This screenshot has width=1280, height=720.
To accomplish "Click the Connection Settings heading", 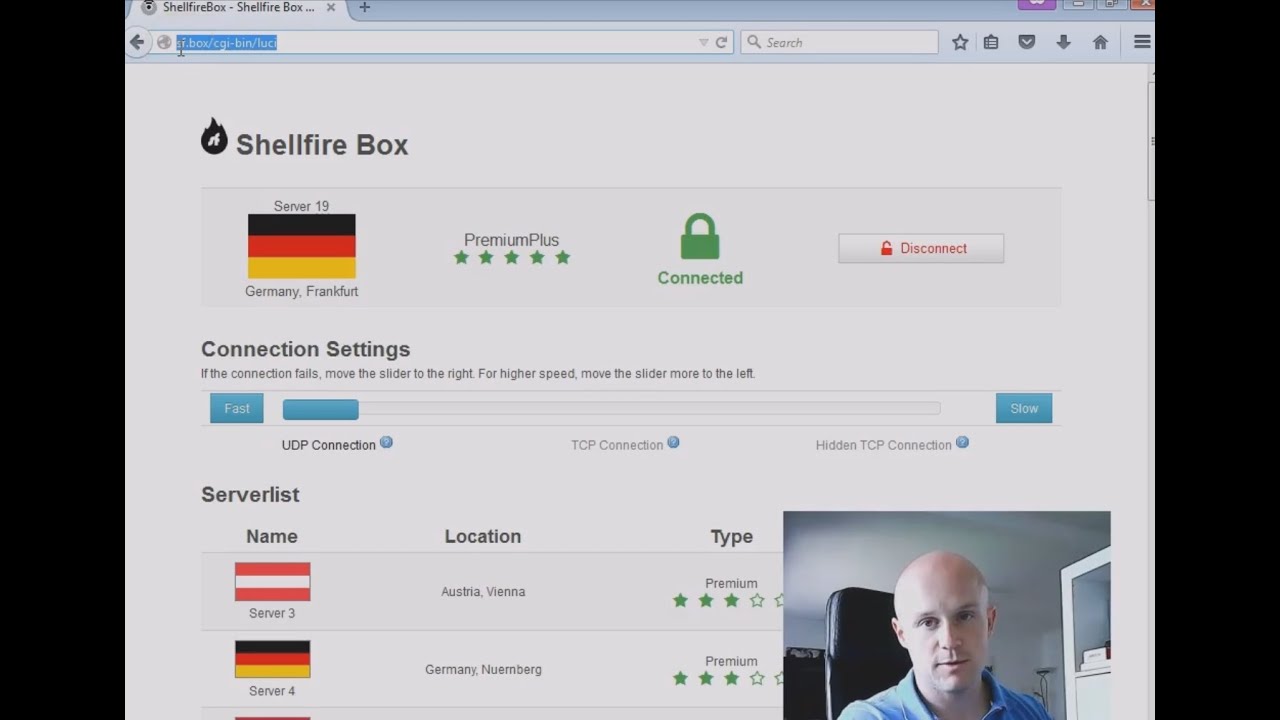I will [305, 349].
